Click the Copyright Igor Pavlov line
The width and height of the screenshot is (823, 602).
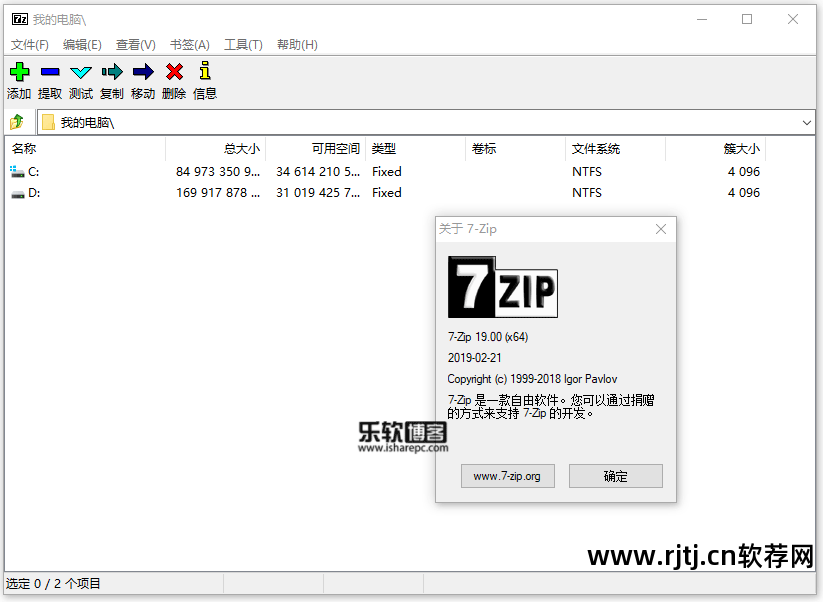click(532, 379)
